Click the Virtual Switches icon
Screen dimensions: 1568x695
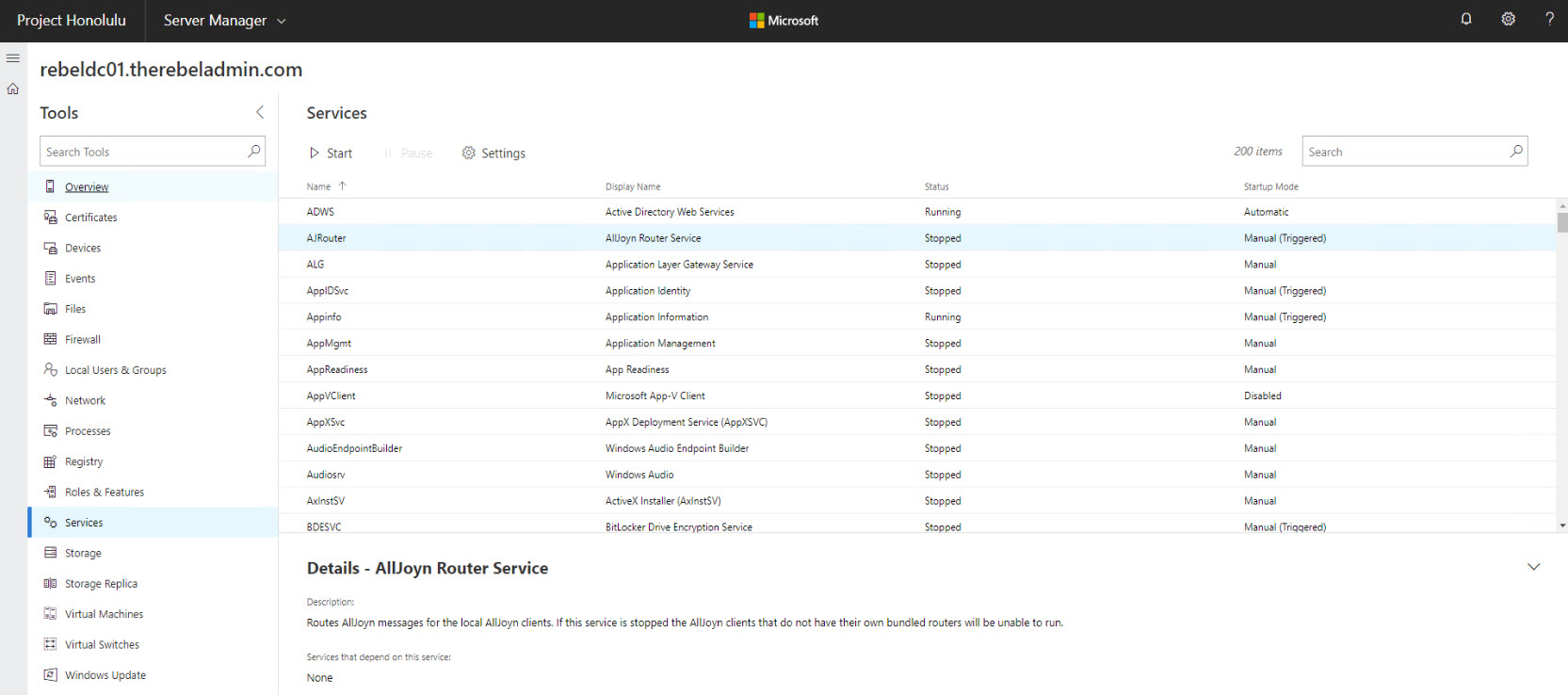coord(50,644)
